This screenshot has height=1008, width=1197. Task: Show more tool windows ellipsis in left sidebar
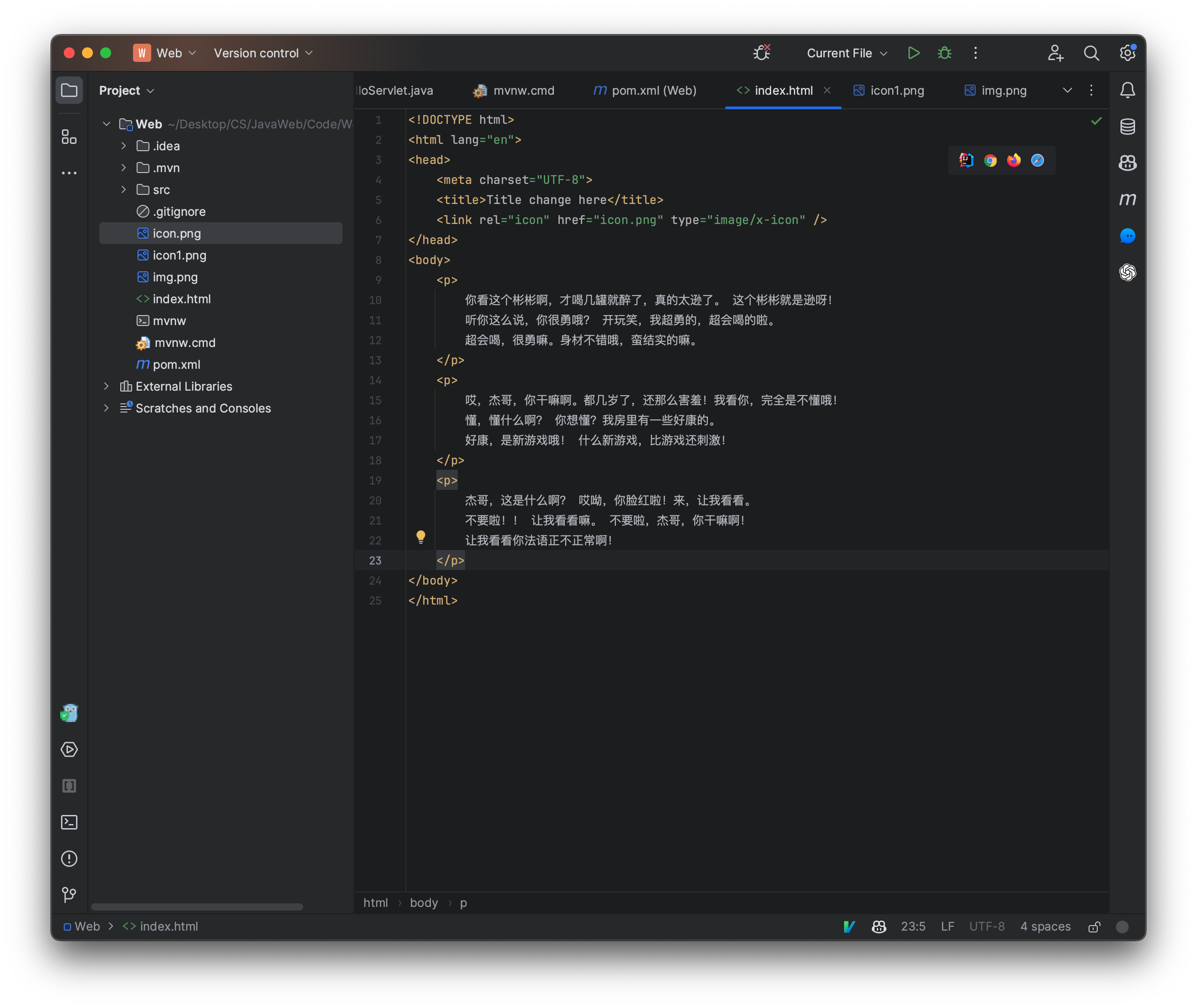(69, 173)
